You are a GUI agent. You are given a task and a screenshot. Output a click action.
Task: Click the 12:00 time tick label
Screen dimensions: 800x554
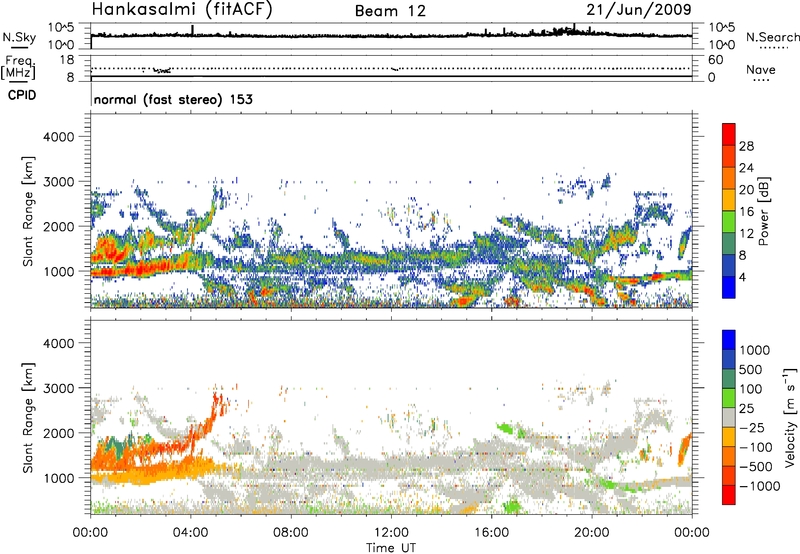(391, 533)
